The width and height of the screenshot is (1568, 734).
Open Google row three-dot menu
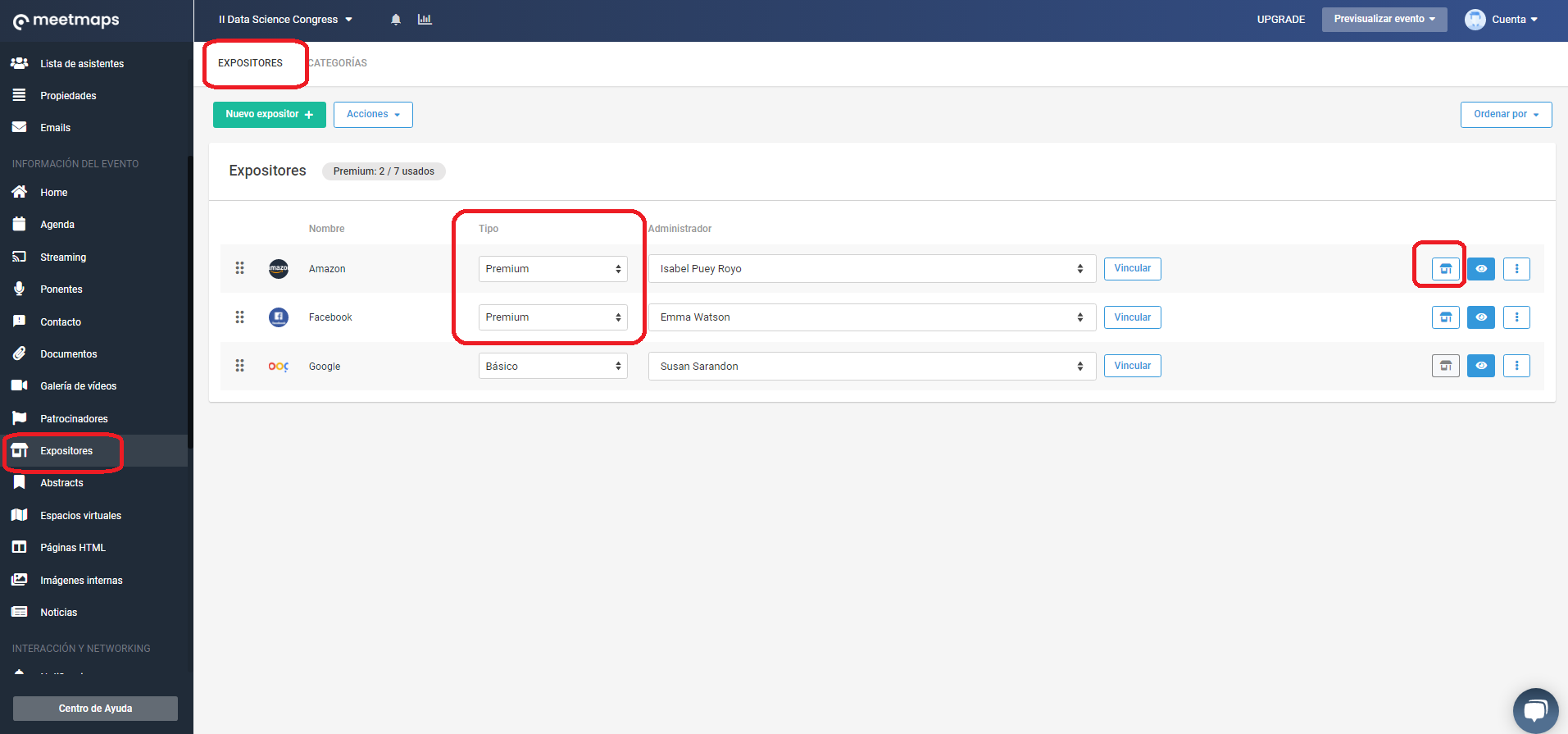click(x=1516, y=366)
